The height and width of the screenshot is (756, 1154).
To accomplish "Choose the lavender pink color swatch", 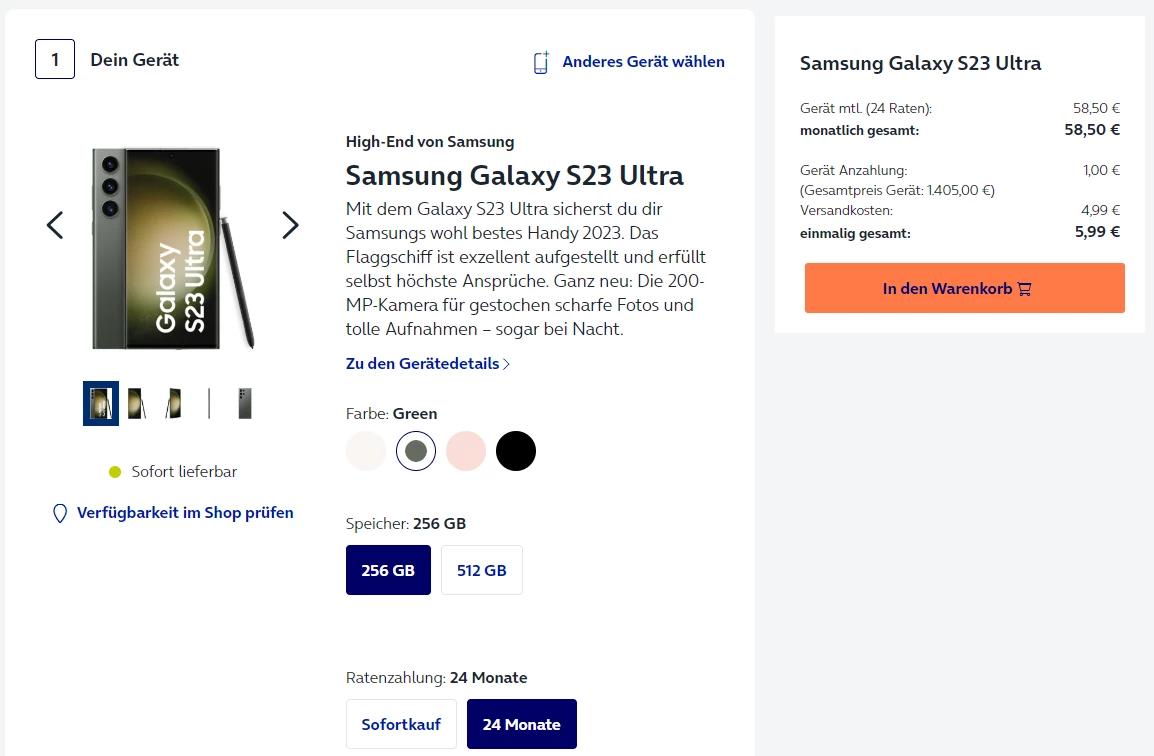I will [466, 451].
